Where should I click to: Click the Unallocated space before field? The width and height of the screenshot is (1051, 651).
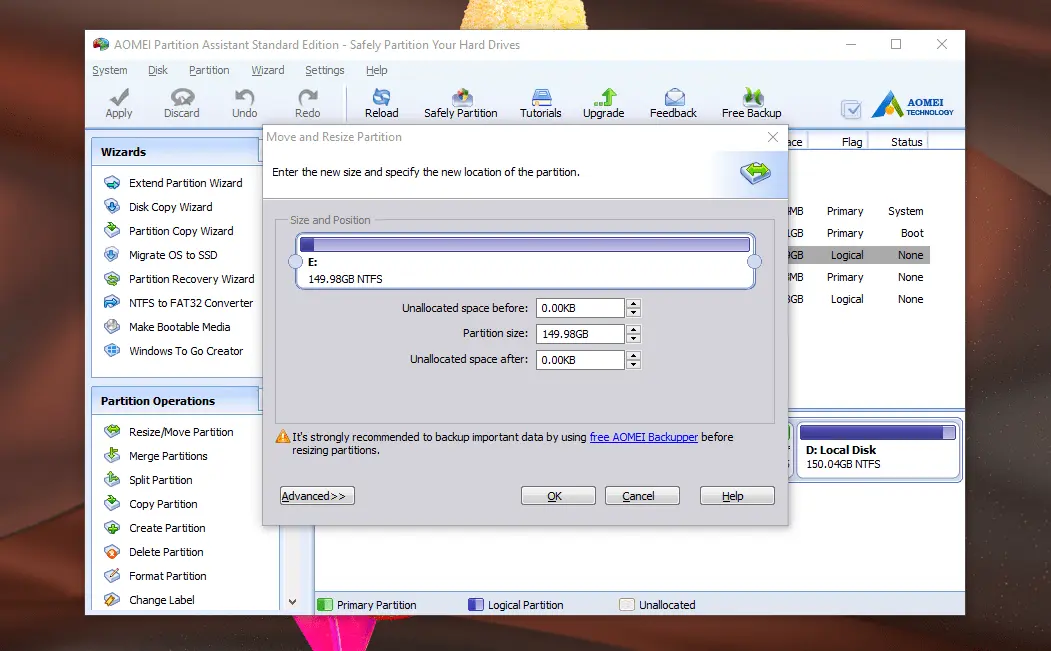[x=580, y=308]
